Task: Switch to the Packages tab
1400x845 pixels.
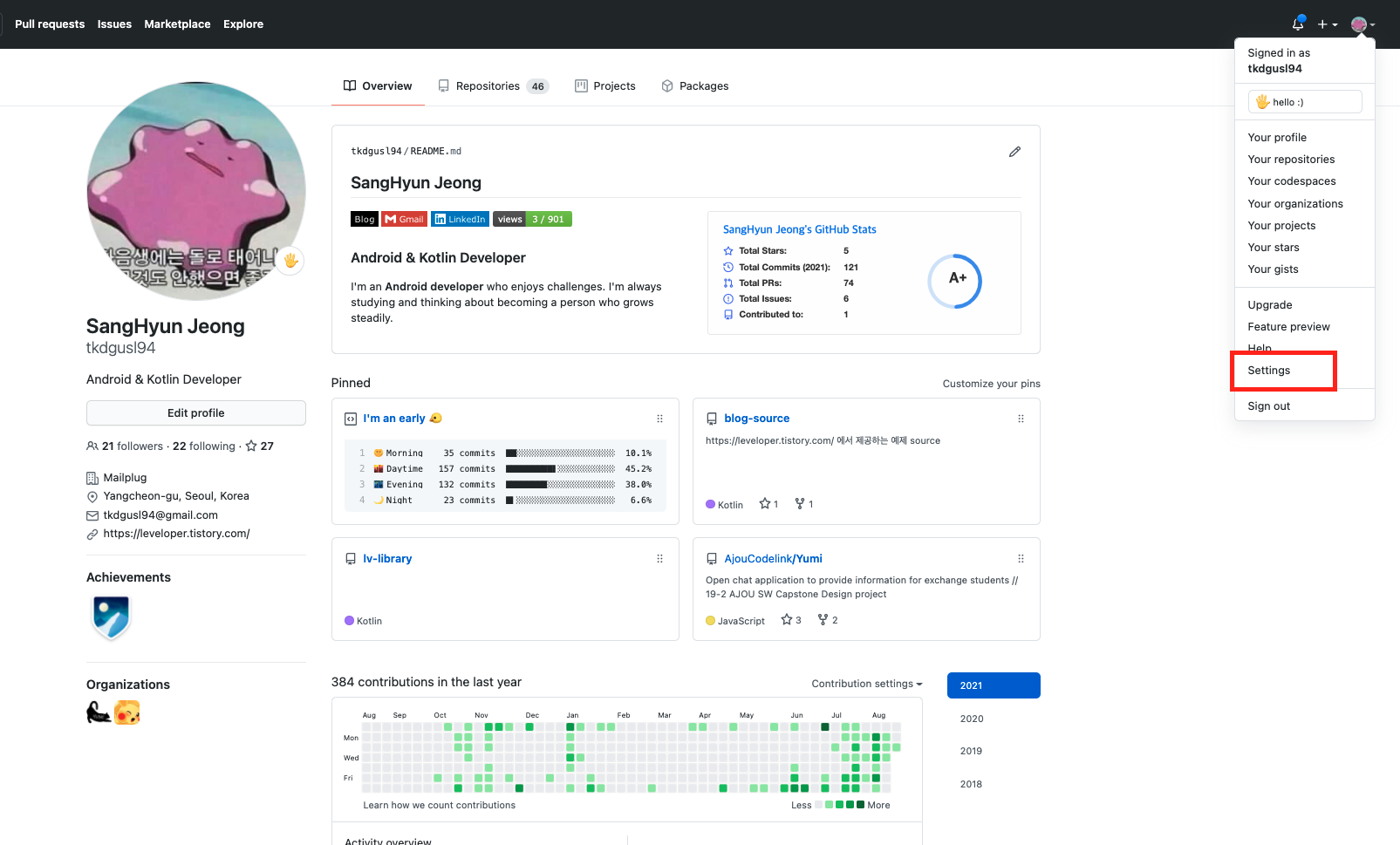Action: click(695, 86)
